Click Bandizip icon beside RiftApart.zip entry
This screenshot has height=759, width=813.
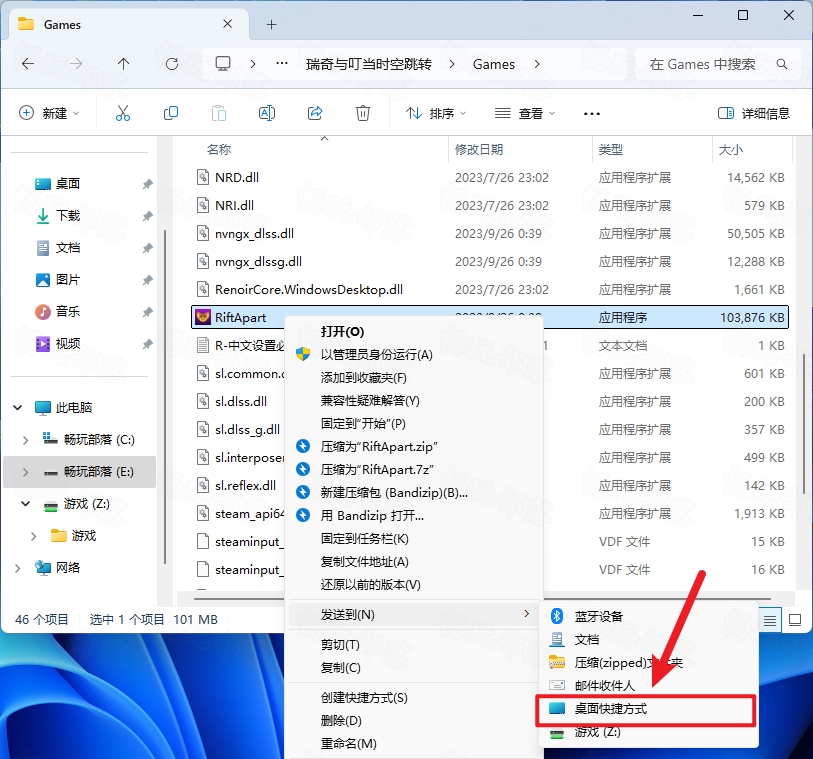tap(303, 446)
